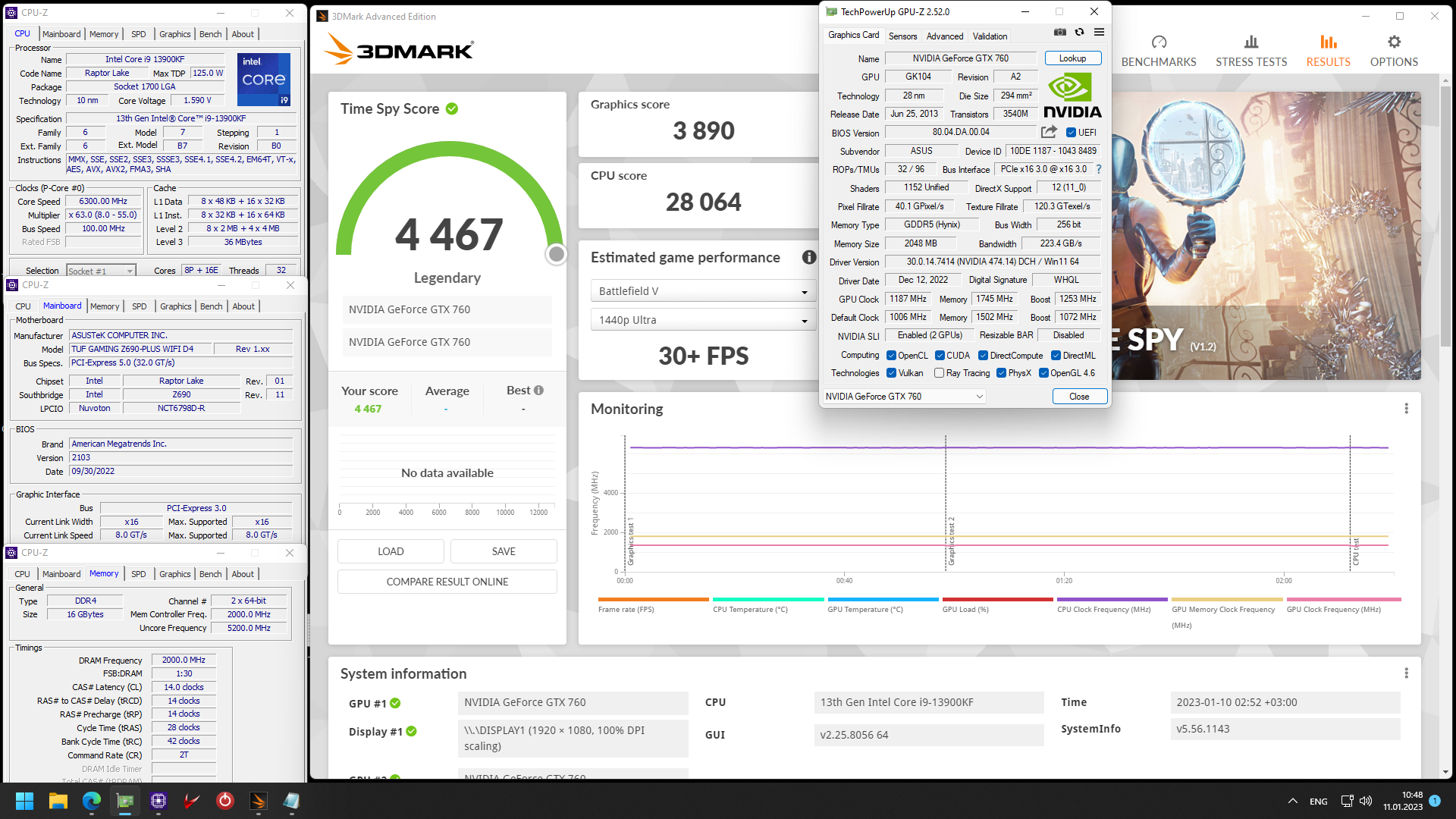Open Memory tab in top CPU-Z window
This screenshot has width=1456, height=819.
pyautogui.click(x=104, y=34)
